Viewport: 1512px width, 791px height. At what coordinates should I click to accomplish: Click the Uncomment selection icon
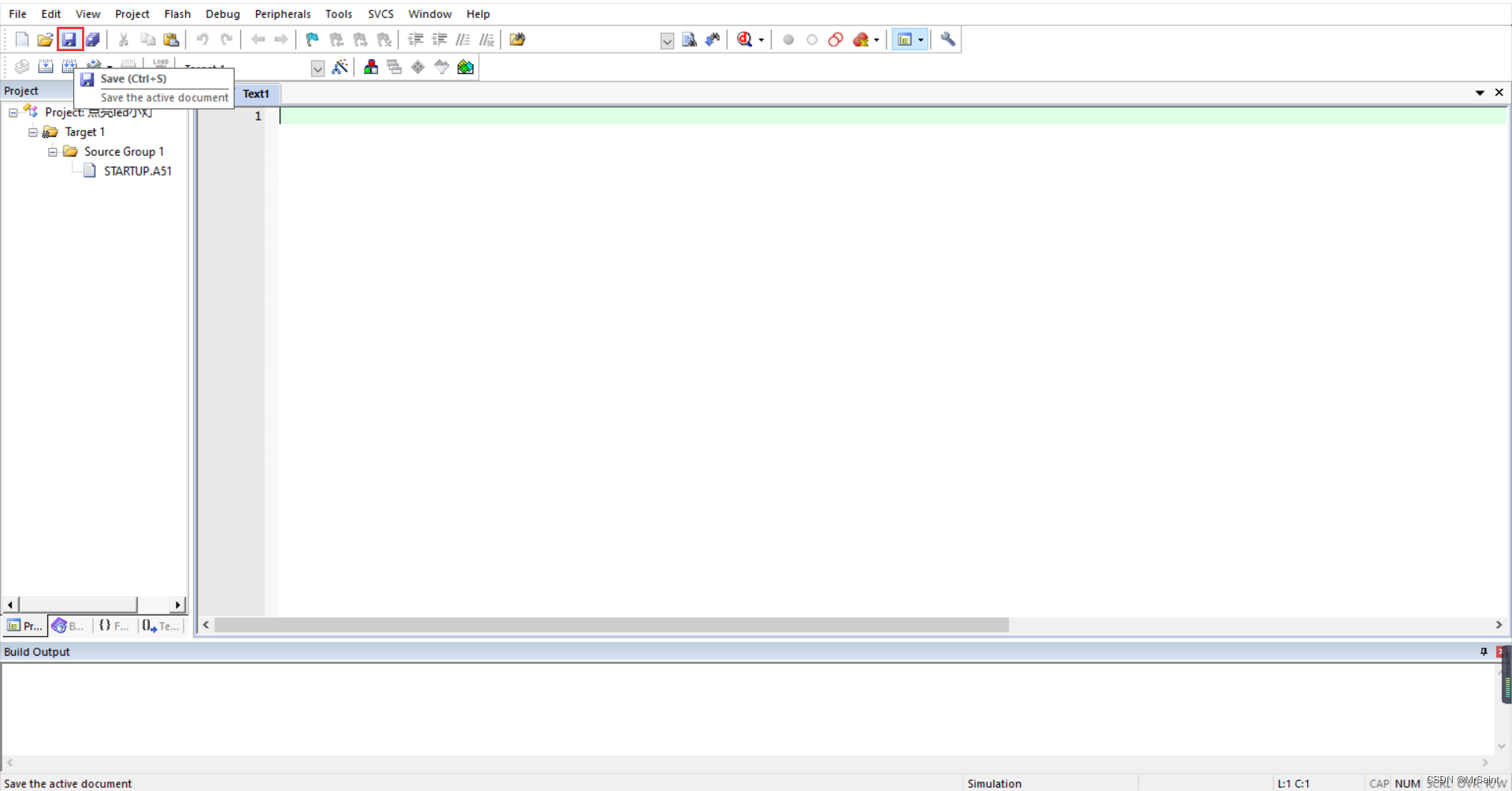[x=487, y=39]
